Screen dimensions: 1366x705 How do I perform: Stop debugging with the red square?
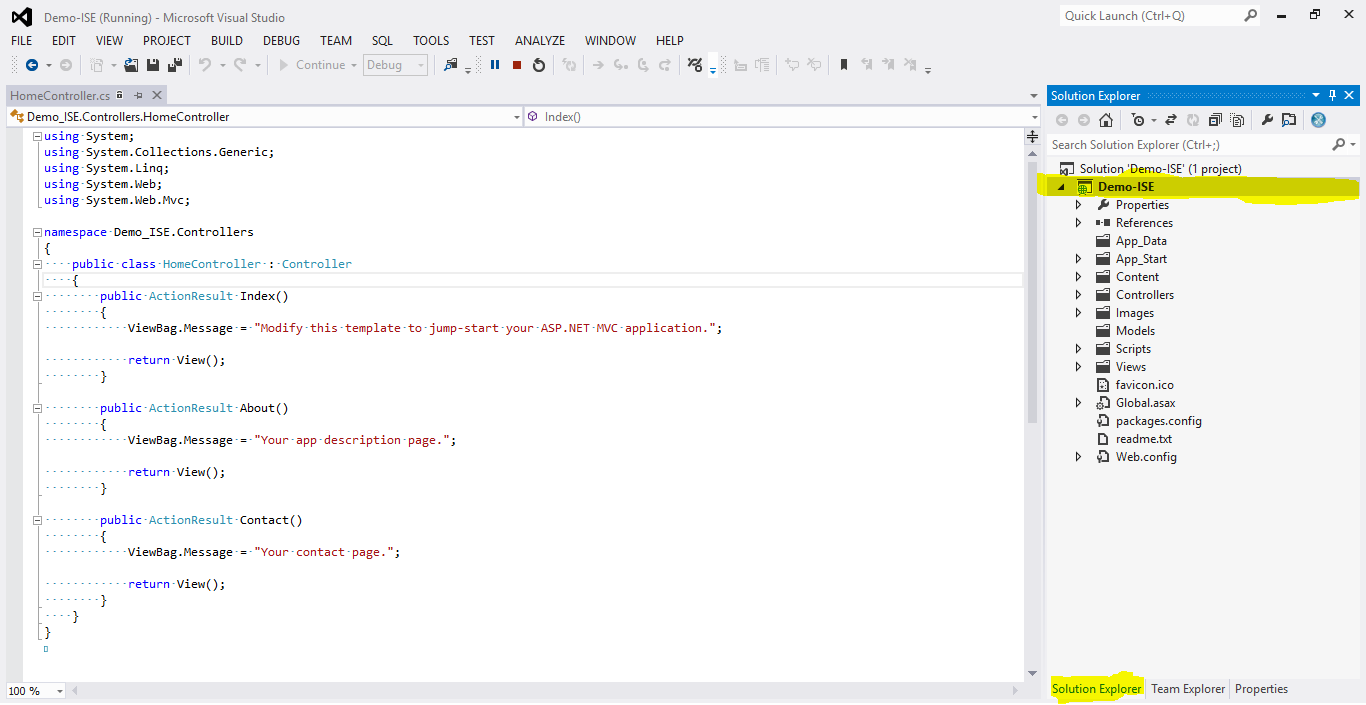pos(517,65)
